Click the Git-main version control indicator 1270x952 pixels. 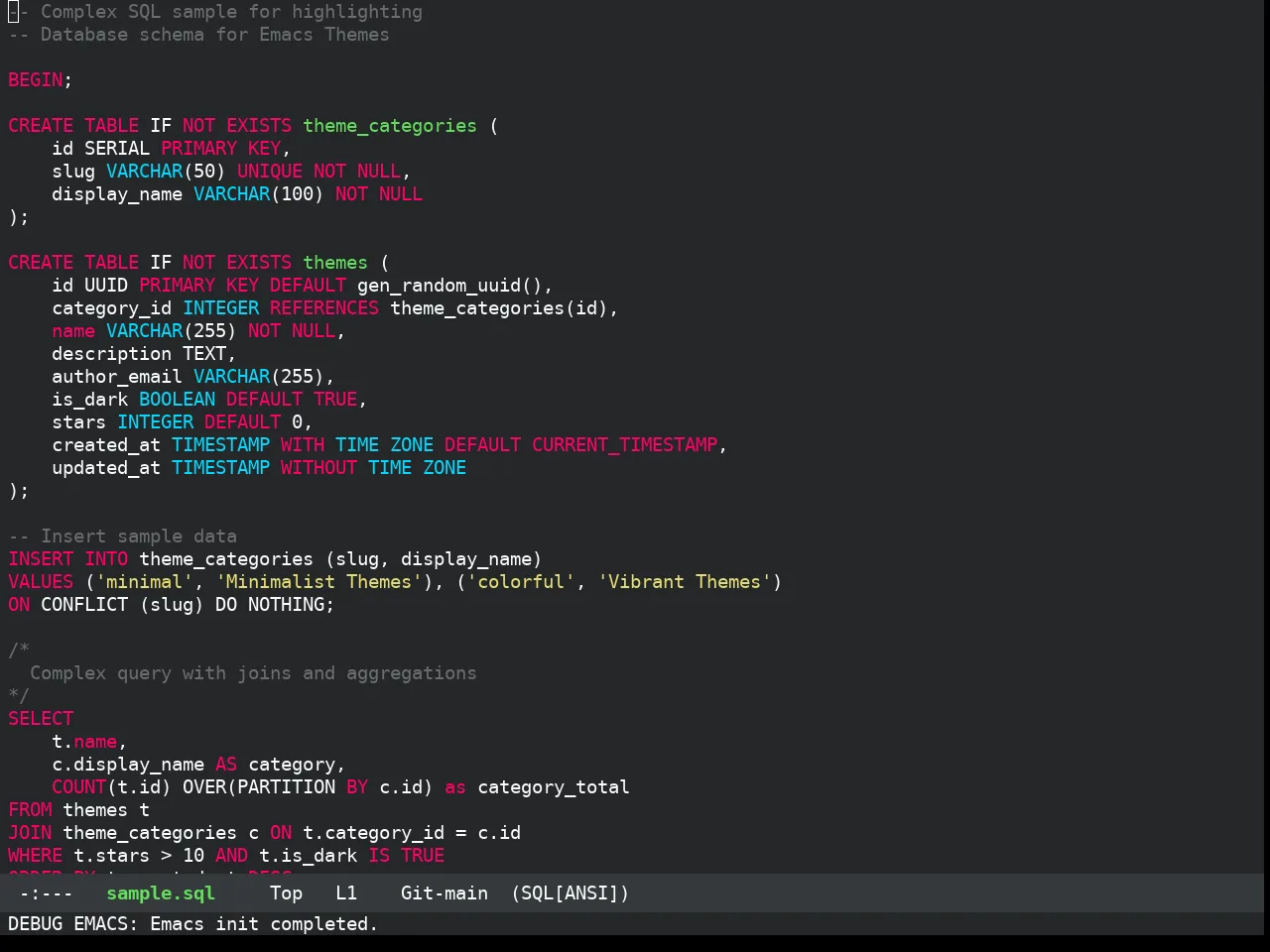point(444,893)
